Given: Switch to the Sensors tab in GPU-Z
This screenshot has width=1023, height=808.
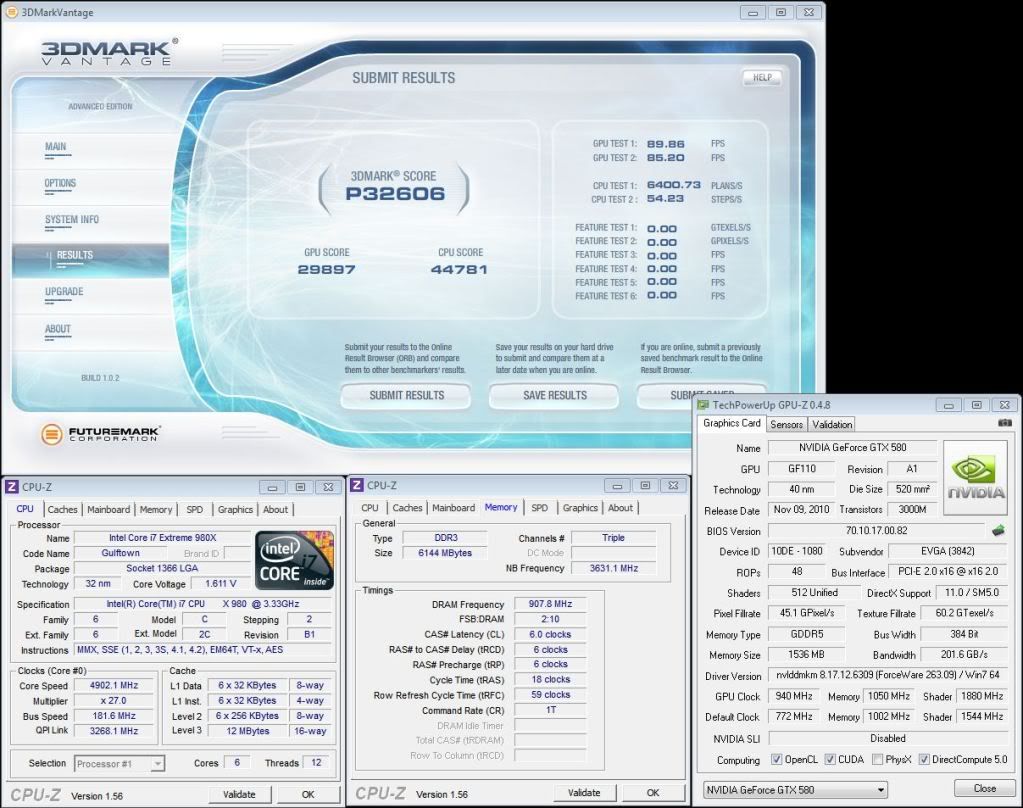Looking at the screenshot, I should point(786,424).
